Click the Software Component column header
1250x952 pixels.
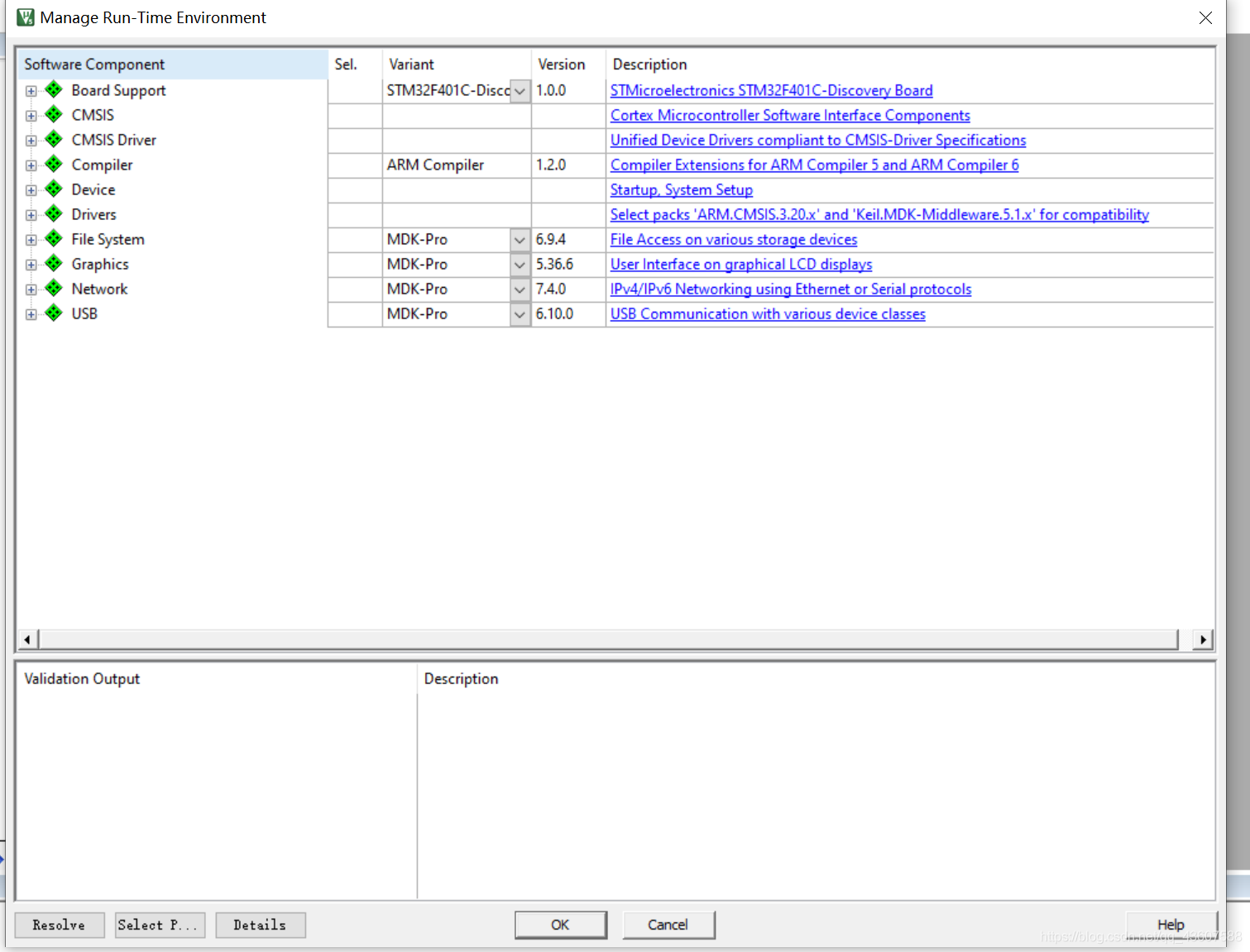tap(172, 65)
